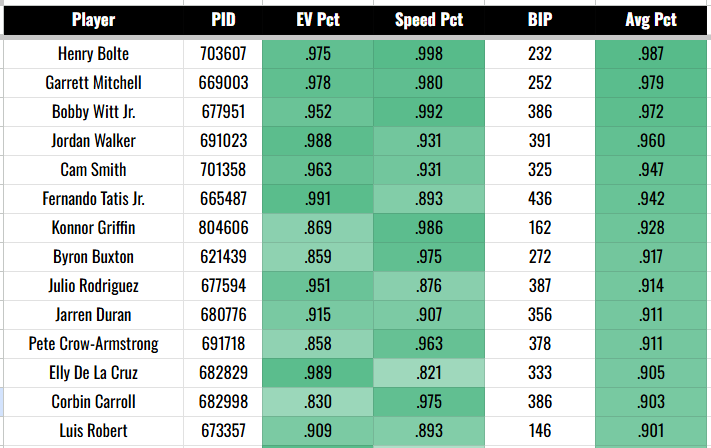This screenshot has width=711, height=448.
Task: Select the EV Pct header cell
Action: tap(318, 20)
